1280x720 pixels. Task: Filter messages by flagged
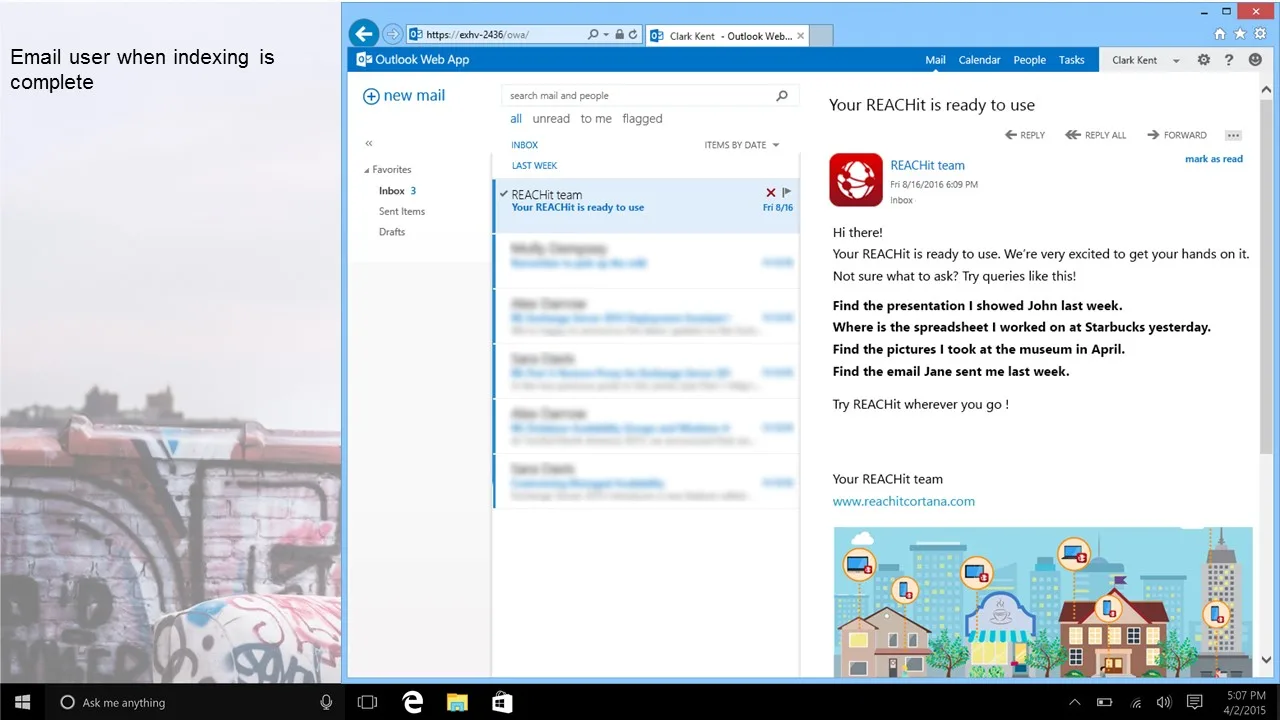point(642,119)
